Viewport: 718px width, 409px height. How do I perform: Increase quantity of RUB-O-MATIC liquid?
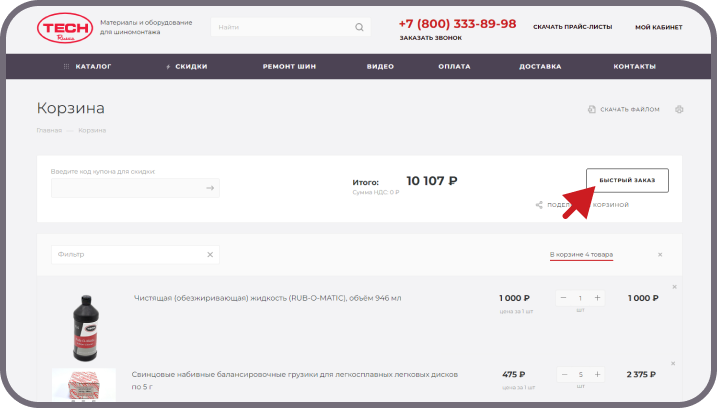[x=597, y=298]
